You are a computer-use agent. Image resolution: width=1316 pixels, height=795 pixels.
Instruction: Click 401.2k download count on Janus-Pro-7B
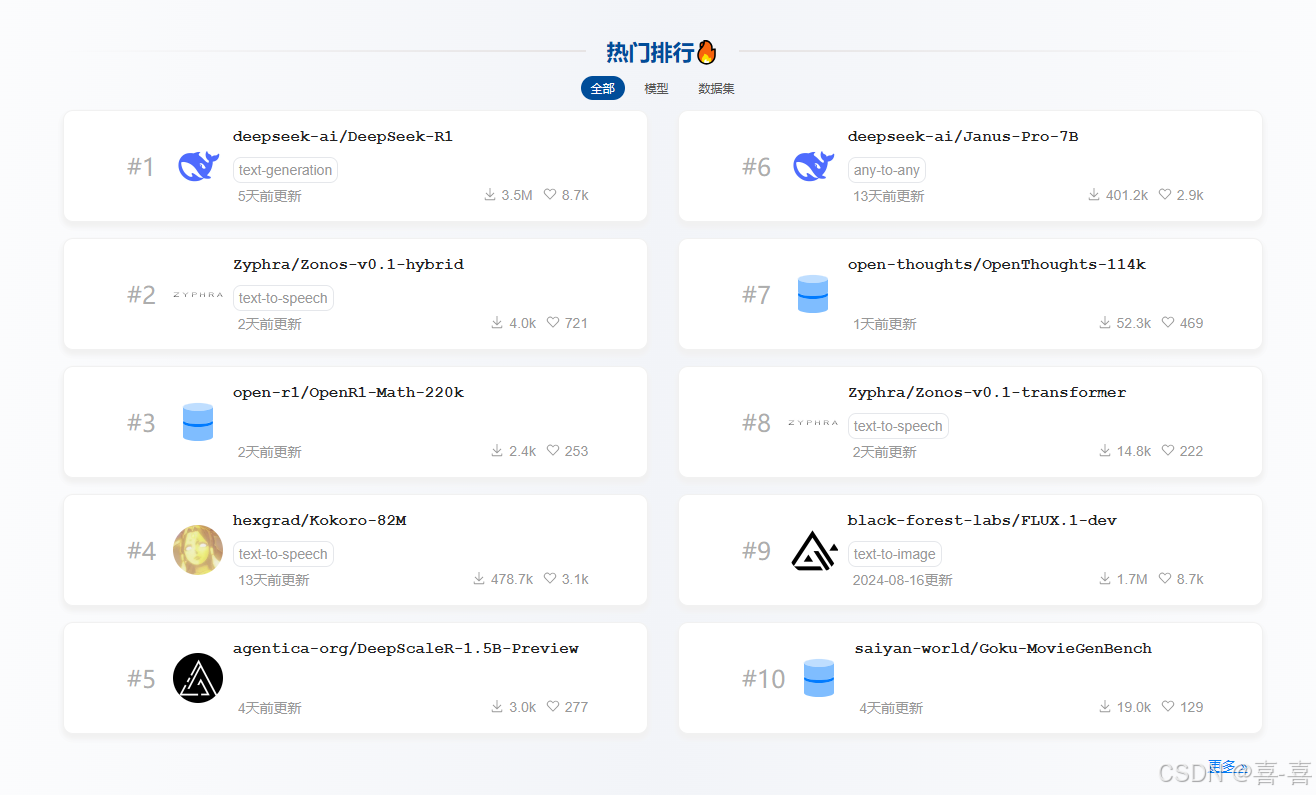pyautogui.click(x=1127, y=195)
